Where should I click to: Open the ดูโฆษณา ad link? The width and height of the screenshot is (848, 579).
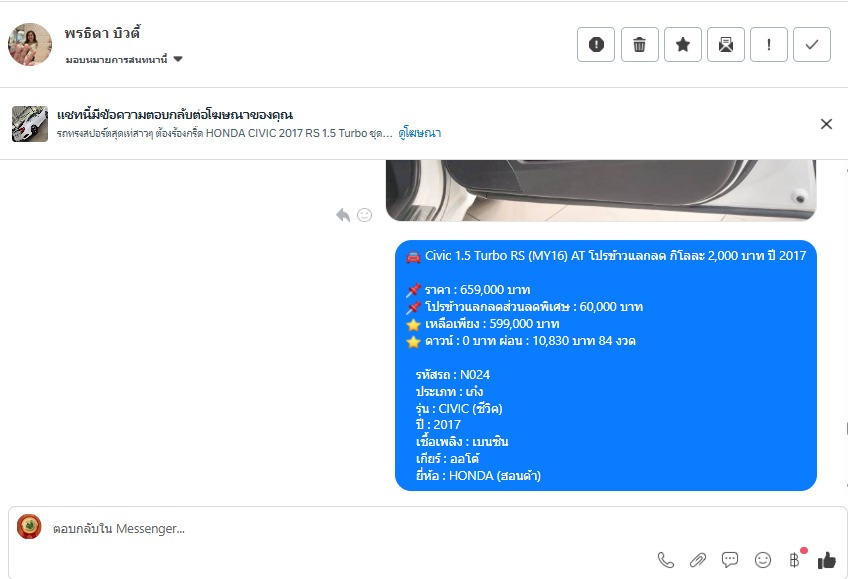[x=420, y=133]
